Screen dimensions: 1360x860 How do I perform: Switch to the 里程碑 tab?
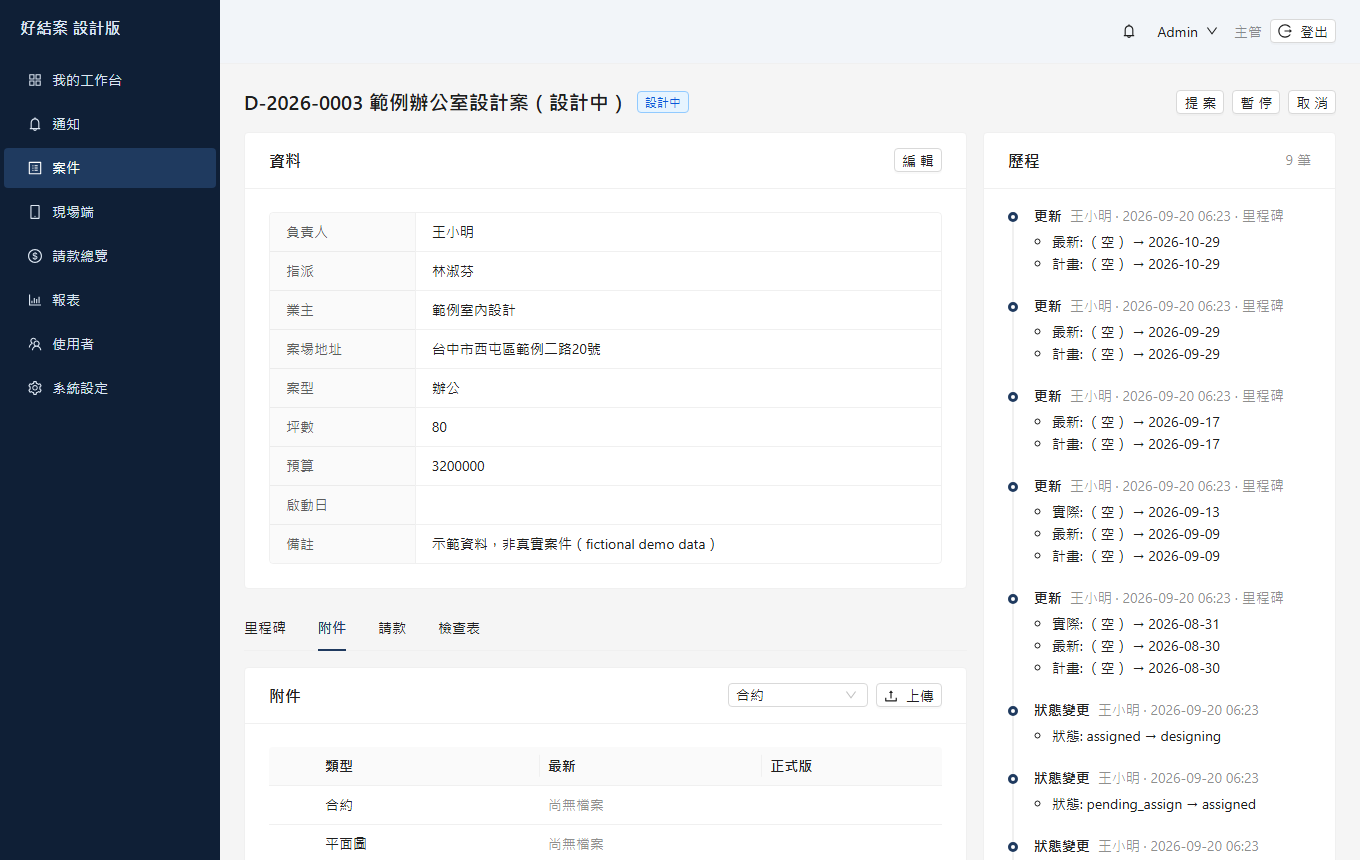265,628
